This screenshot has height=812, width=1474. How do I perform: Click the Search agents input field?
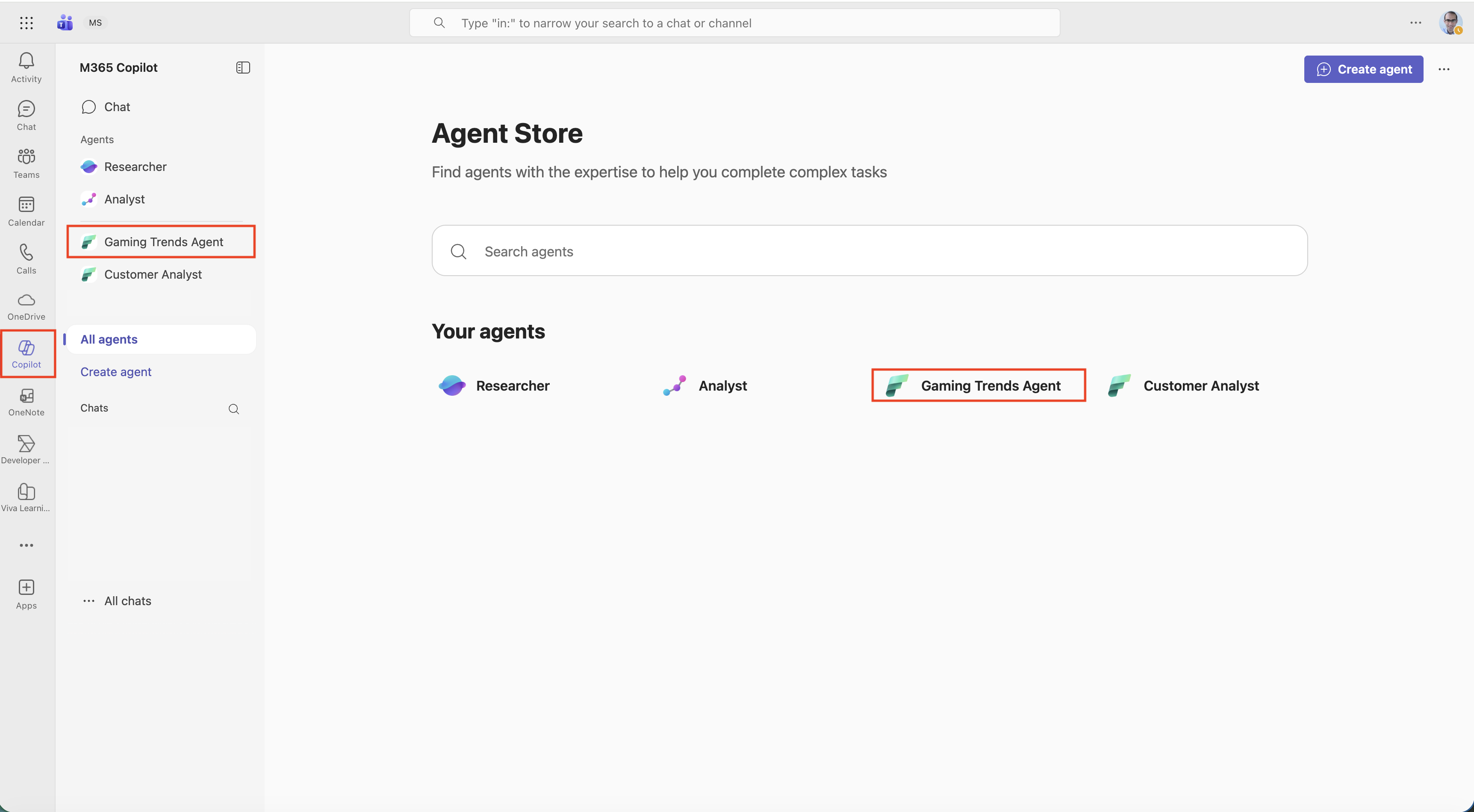(869, 251)
